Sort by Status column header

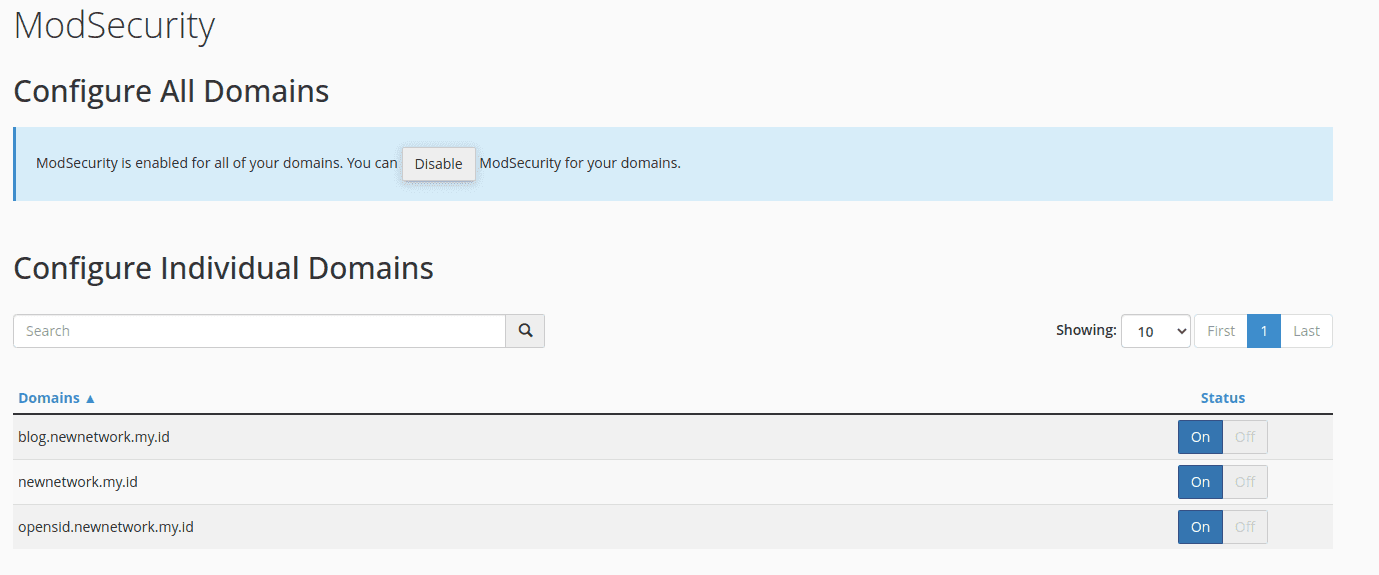1223,398
